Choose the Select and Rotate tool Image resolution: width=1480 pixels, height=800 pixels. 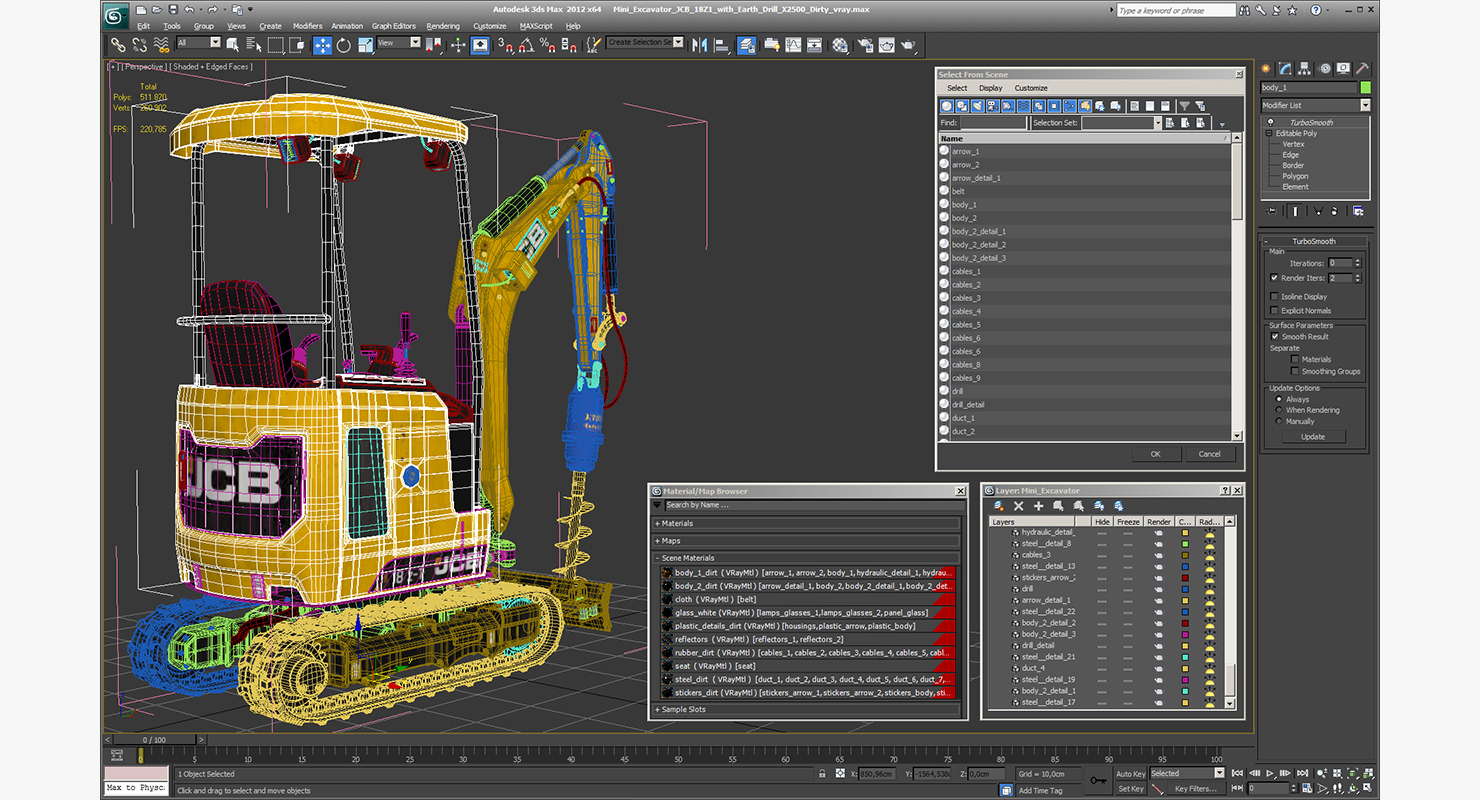(x=344, y=45)
